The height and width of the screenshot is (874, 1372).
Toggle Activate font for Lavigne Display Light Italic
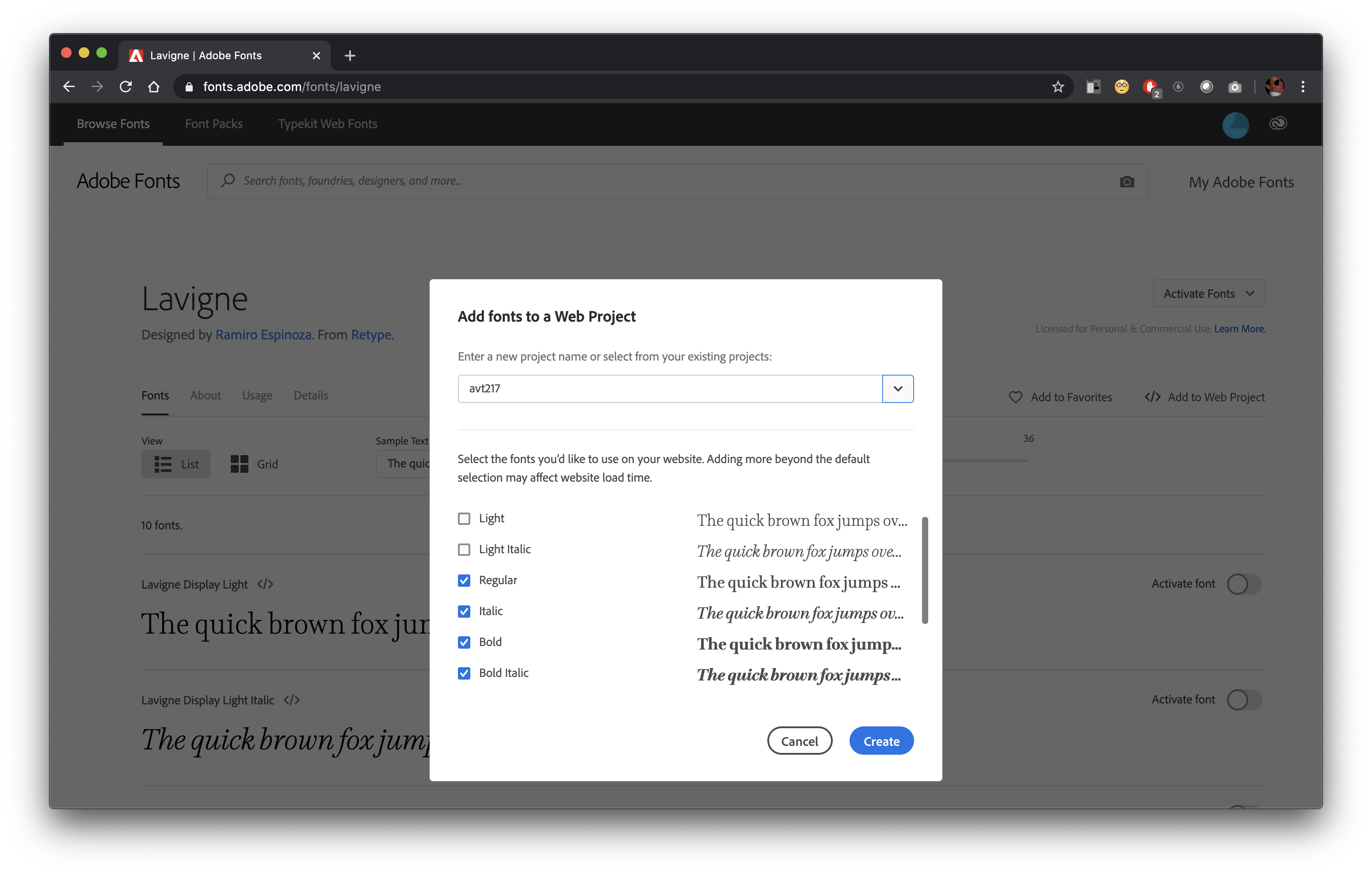coord(1244,699)
